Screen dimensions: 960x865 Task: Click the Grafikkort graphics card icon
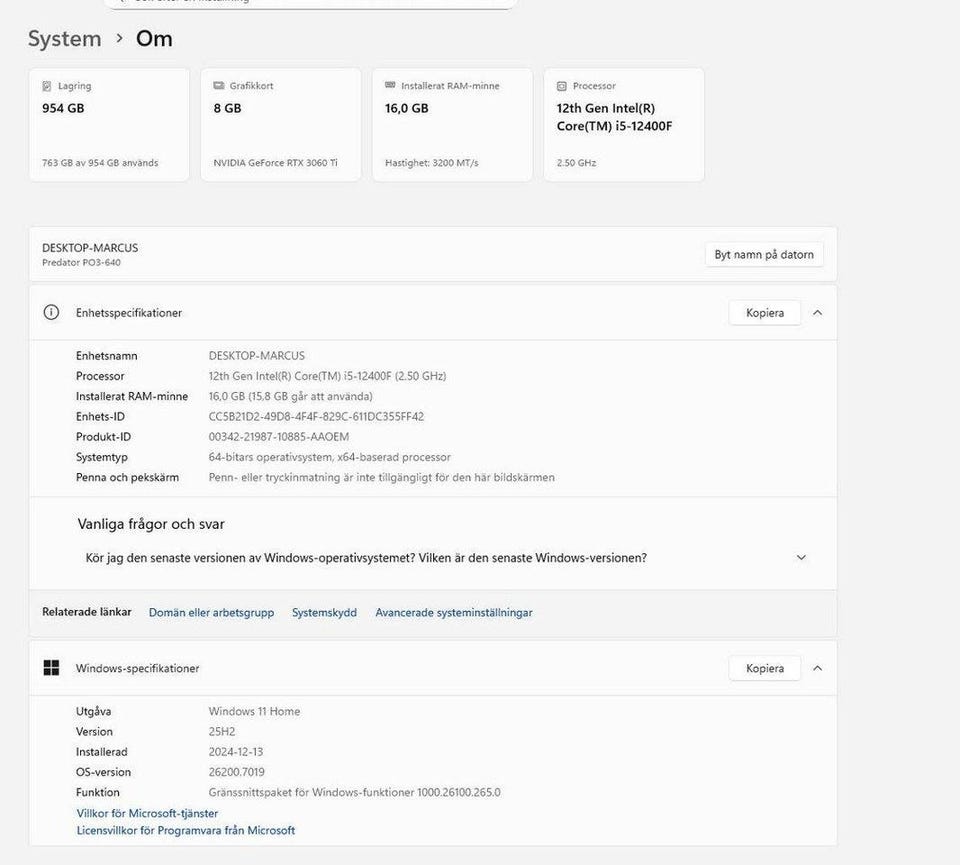click(x=219, y=86)
